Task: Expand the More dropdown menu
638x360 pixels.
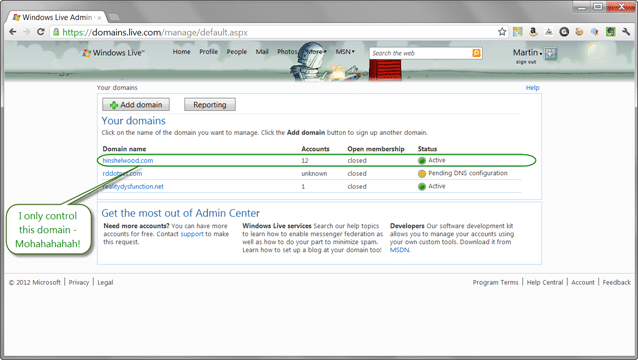Action: click(317, 52)
